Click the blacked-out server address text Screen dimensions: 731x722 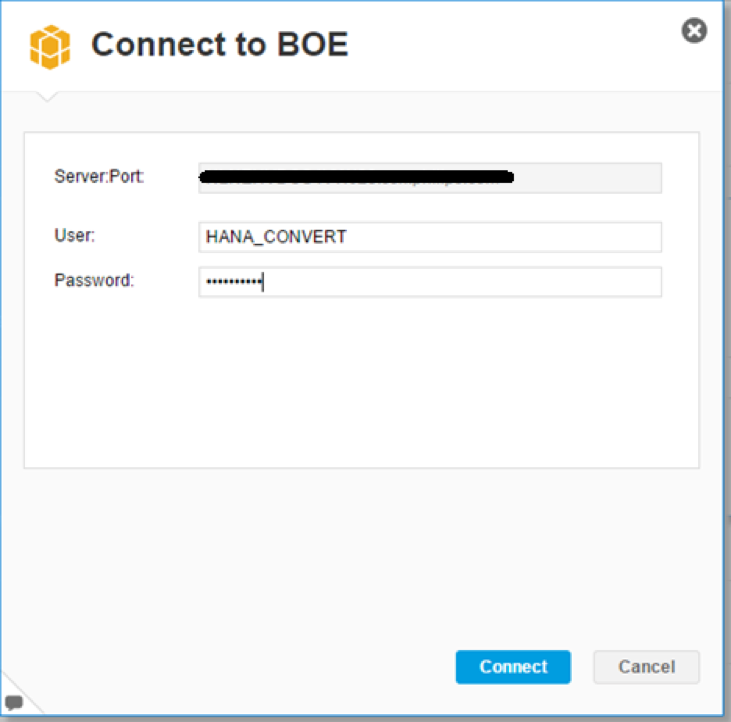tap(357, 178)
